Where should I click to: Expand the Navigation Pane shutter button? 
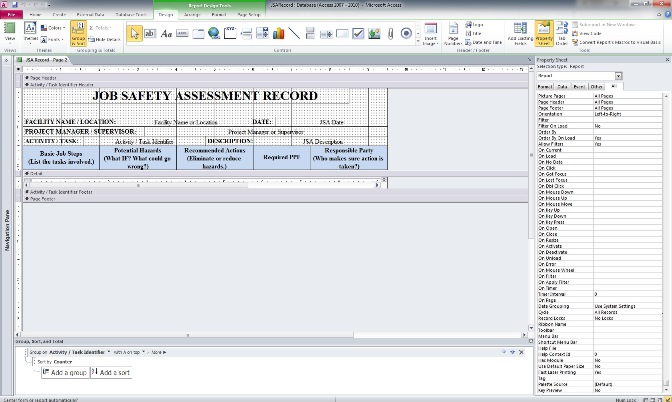pos(6,60)
